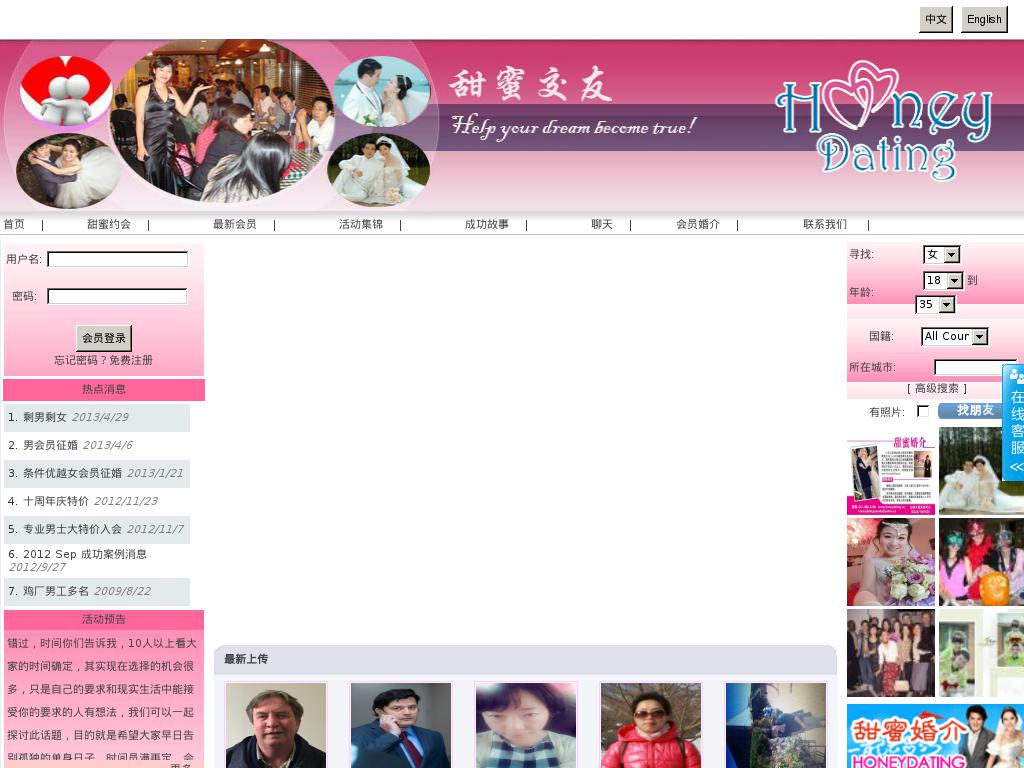Open news item 2012 Sep 成功案例消息
The height and width of the screenshot is (768, 1024).
pyautogui.click(x=85, y=554)
